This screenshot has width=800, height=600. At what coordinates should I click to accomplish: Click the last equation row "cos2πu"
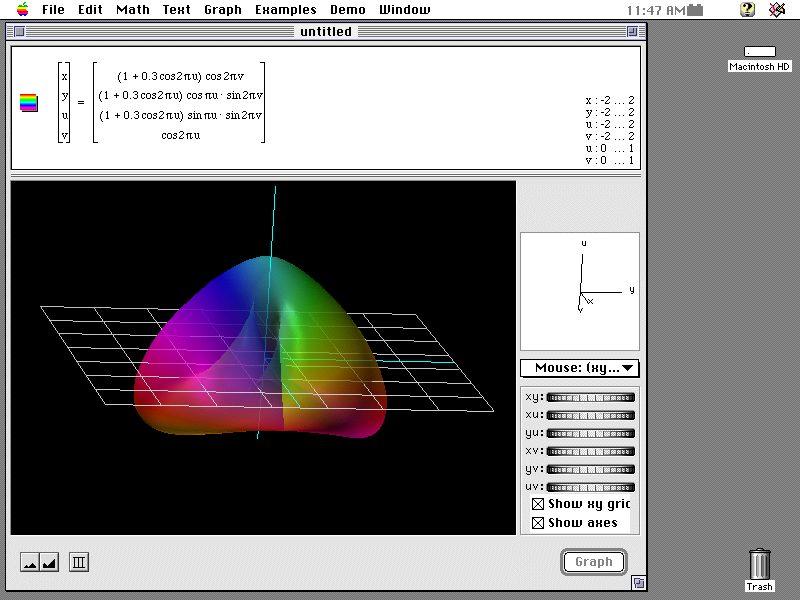(181, 135)
